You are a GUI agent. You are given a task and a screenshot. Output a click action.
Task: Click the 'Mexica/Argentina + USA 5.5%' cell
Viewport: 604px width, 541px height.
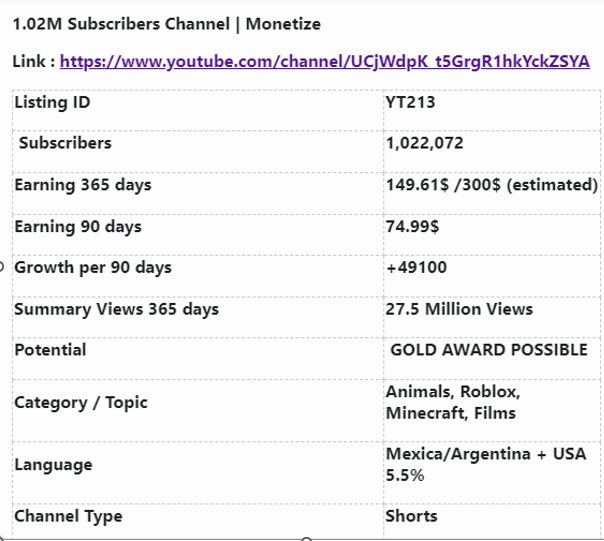pyautogui.click(x=485, y=465)
